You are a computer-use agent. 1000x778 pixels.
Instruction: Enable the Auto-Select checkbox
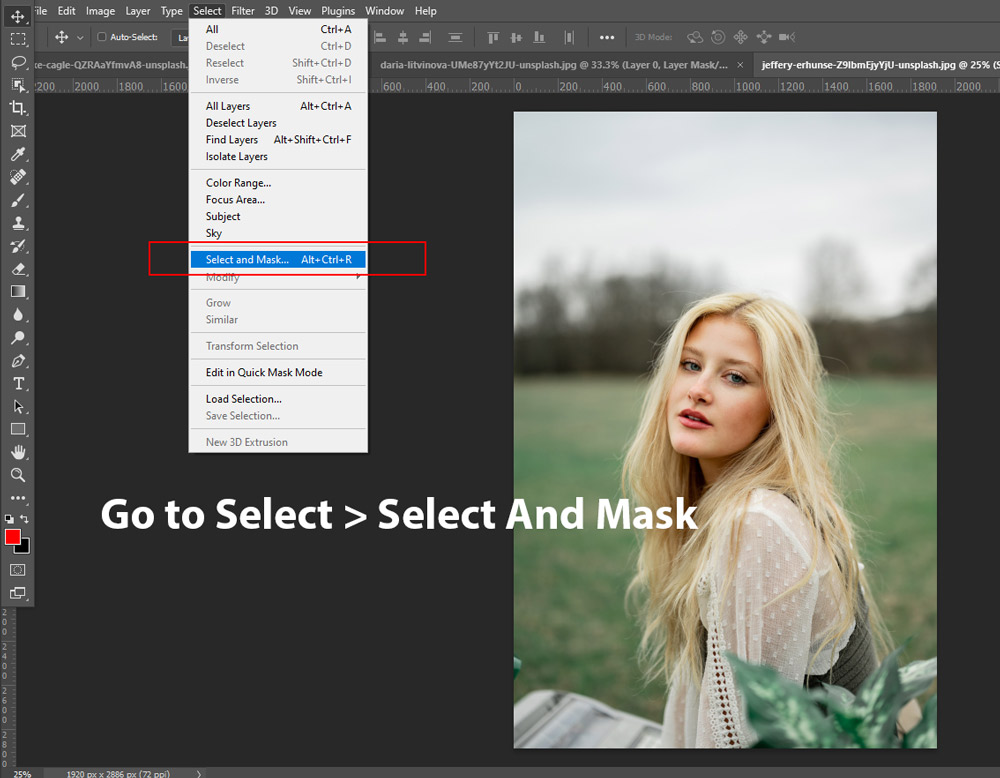(x=103, y=37)
